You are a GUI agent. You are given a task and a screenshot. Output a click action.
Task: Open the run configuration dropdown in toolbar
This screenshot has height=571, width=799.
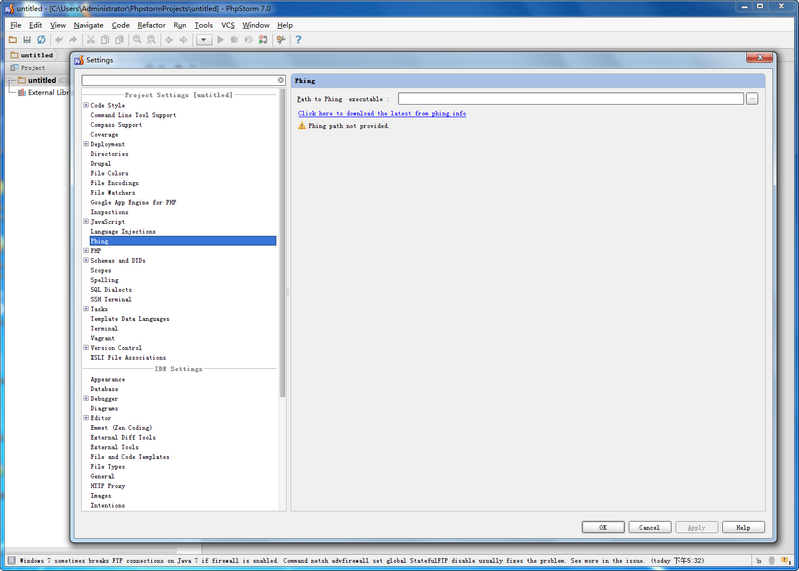click(x=204, y=40)
